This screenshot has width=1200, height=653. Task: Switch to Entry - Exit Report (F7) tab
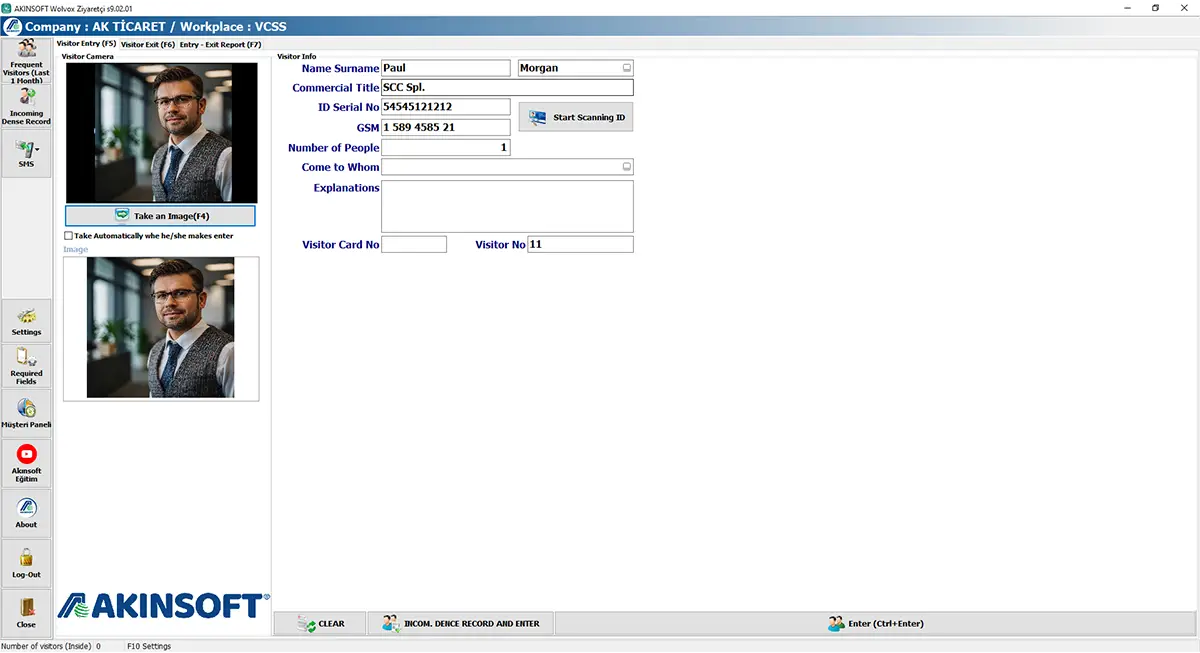(221, 44)
